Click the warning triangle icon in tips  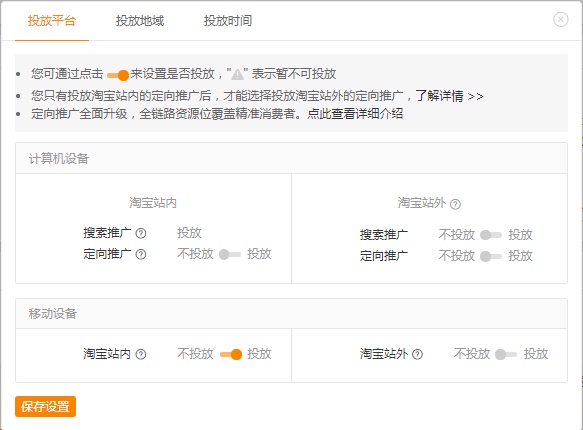(237, 75)
